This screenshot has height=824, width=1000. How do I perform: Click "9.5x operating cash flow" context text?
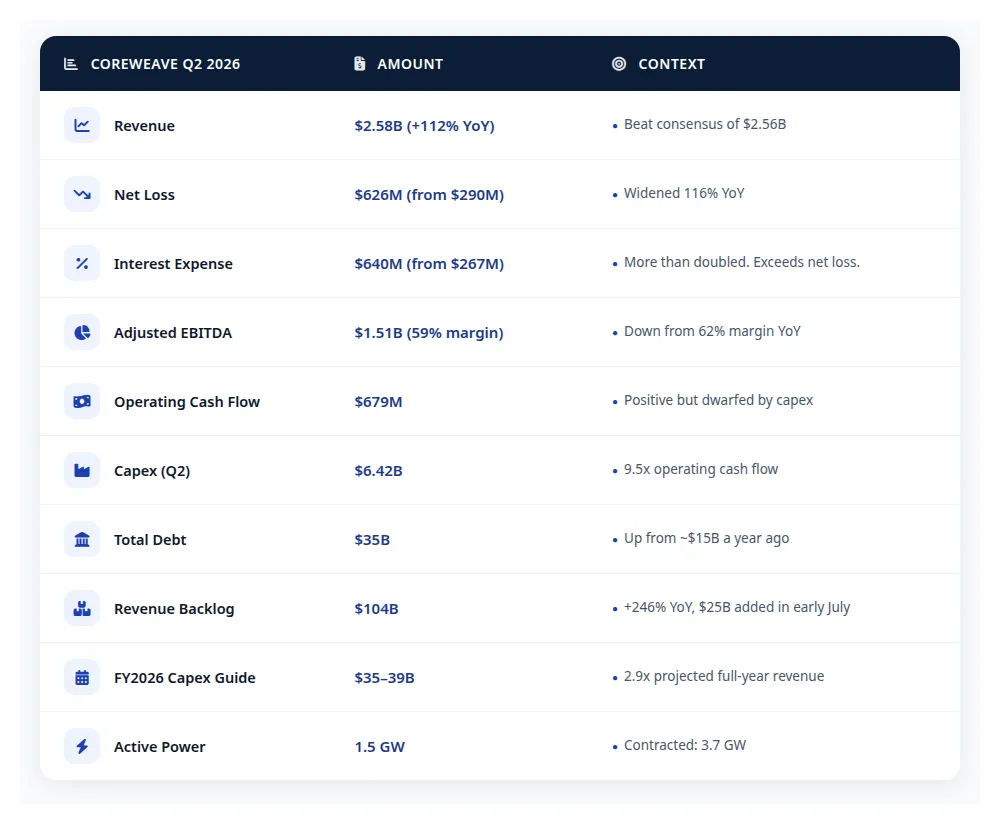[701, 469]
